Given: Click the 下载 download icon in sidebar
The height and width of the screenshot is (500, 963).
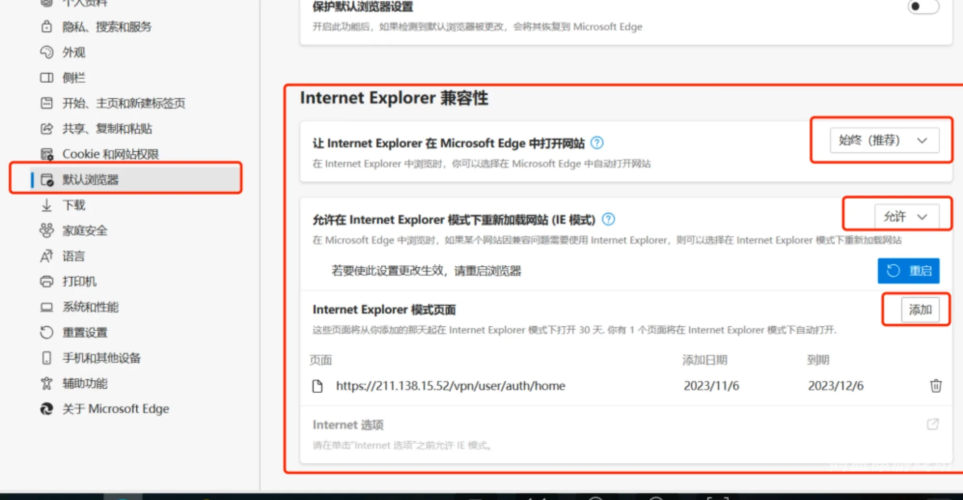Looking at the screenshot, I should coord(46,205).
